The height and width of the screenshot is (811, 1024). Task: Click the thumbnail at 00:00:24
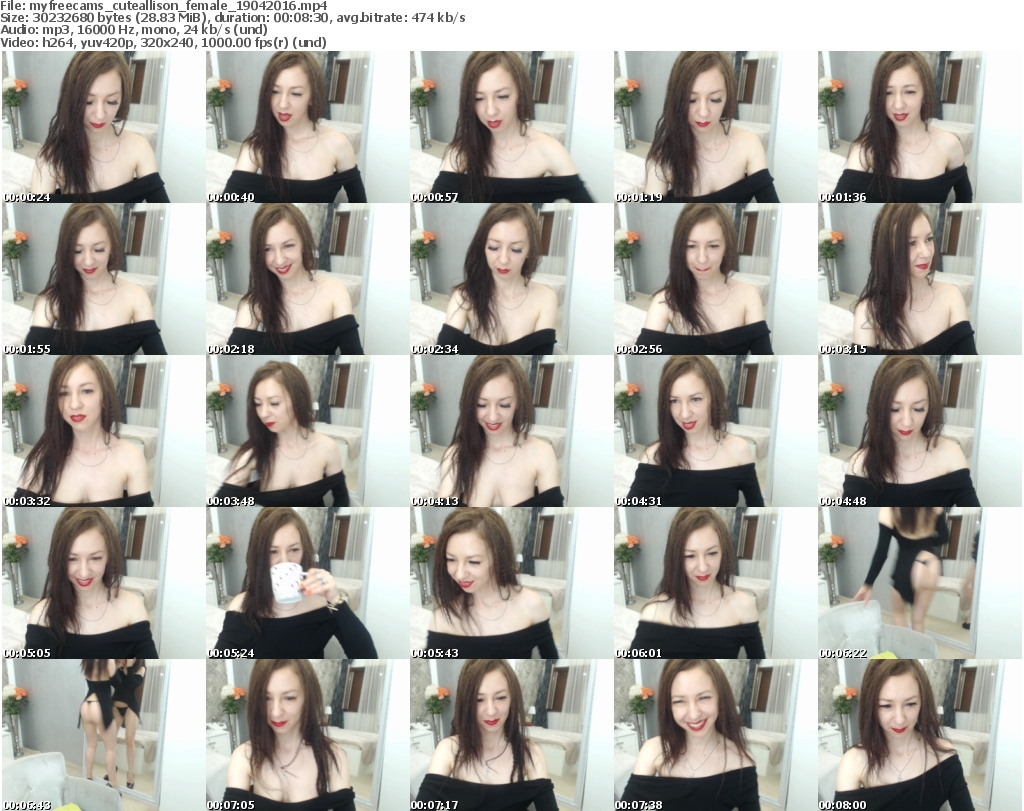[x=103, y=127]
